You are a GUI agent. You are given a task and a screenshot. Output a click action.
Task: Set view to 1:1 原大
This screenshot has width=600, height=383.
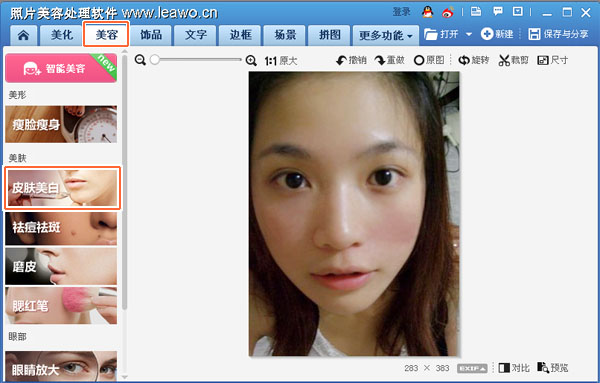[x=281, y=60]
